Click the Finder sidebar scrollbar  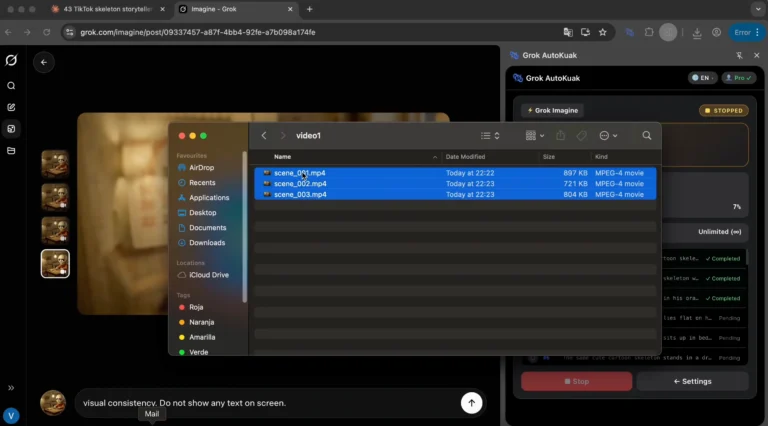click(244, 227)
